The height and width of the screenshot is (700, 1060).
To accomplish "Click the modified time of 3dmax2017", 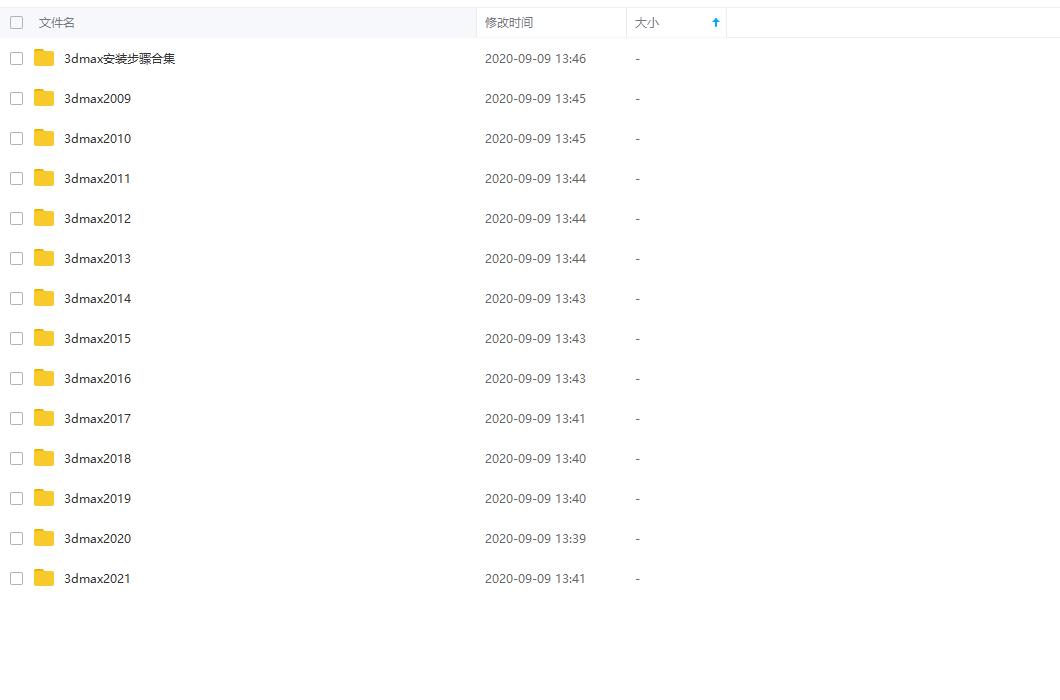I will click(535, 419).
